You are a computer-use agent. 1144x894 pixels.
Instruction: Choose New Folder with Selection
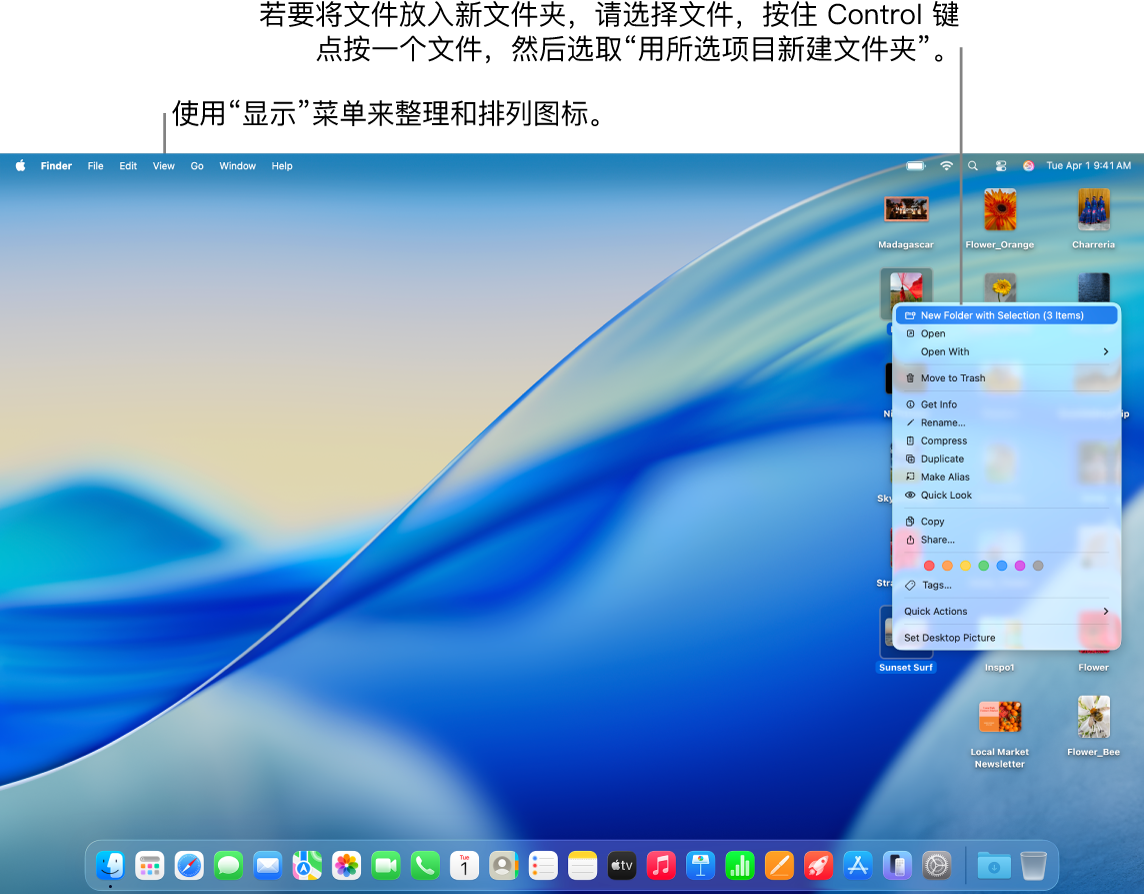1001,315
